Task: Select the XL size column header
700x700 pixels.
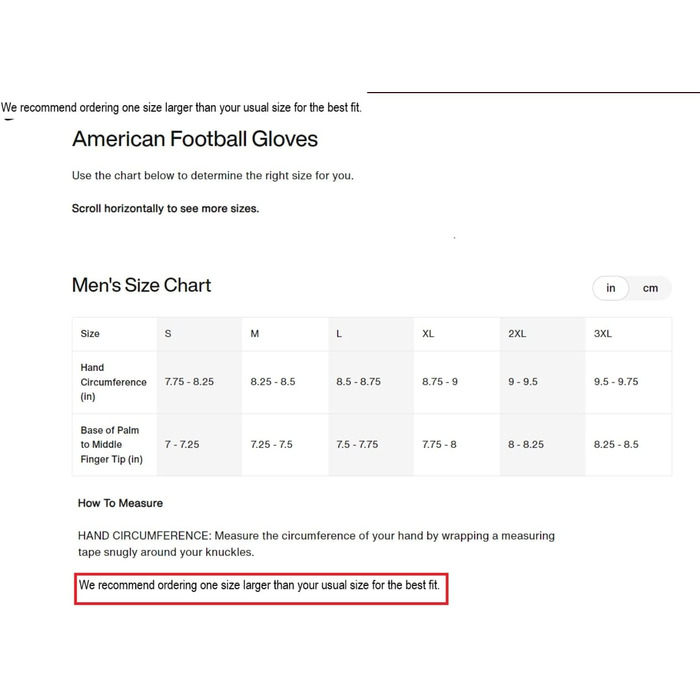Action: pos(428,333)
